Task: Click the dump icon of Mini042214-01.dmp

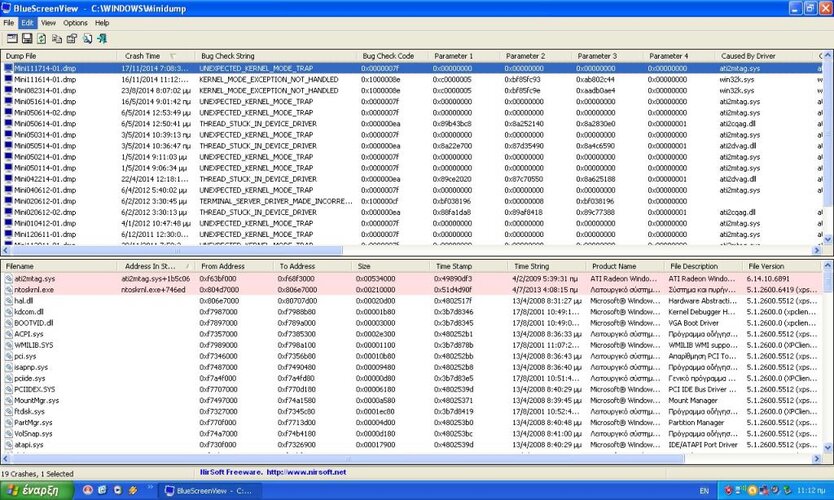Action: [9, 179]
